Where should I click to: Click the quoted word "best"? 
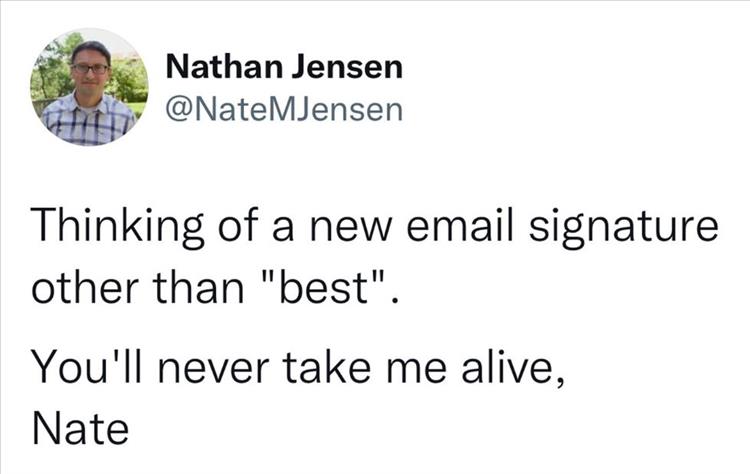pos(321,288)
